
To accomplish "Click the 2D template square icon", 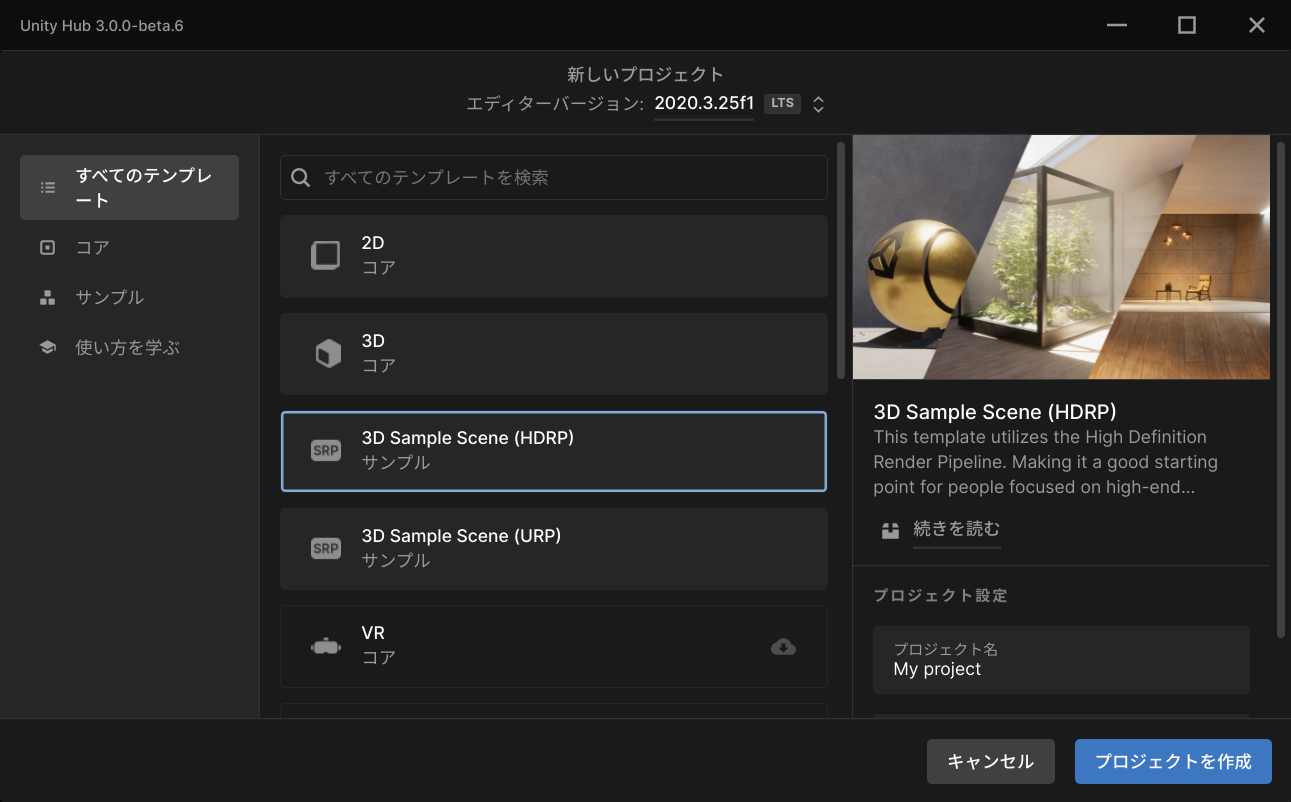I will point(326,256).
